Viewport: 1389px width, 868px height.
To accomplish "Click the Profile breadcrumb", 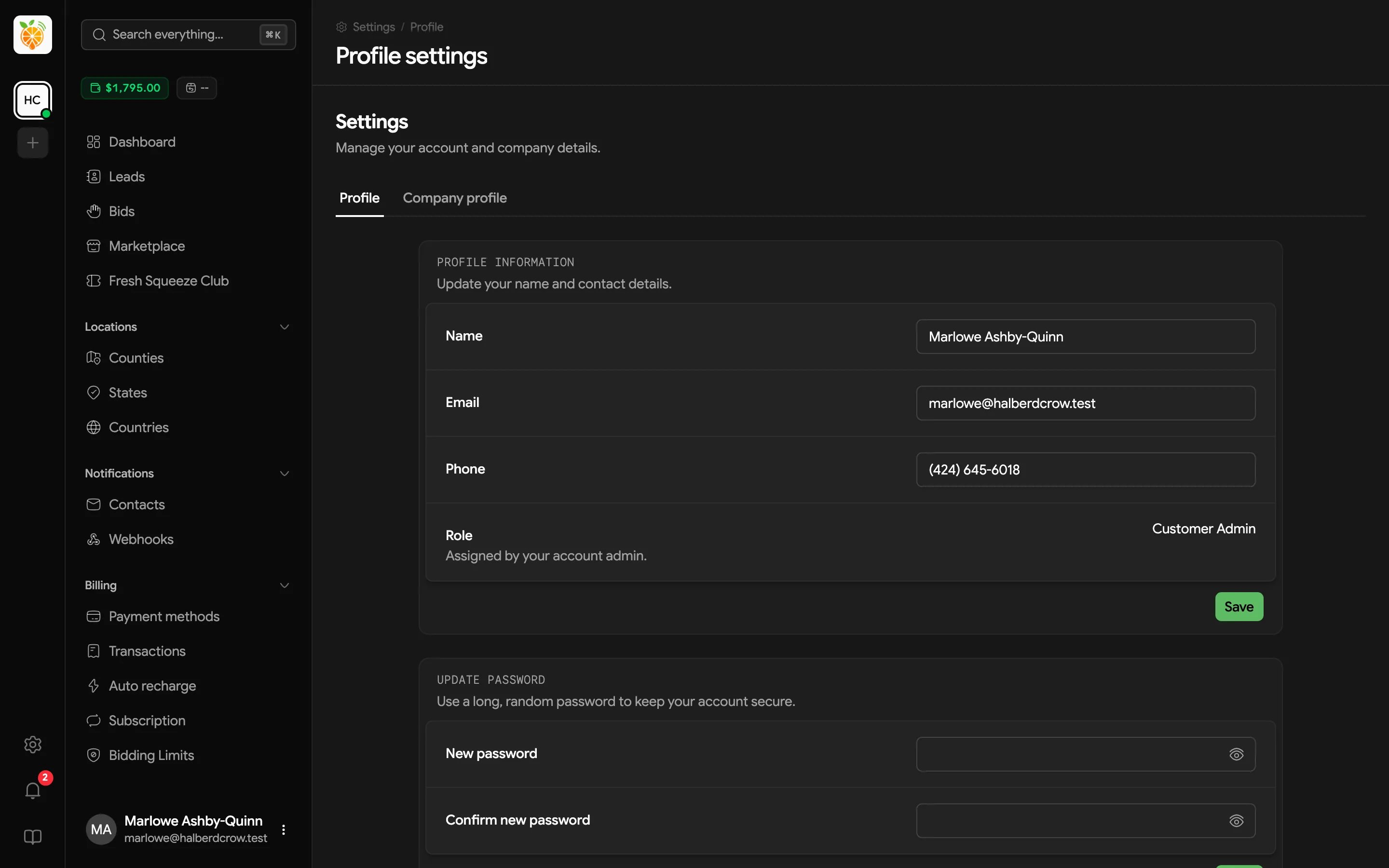I will 426,27.
